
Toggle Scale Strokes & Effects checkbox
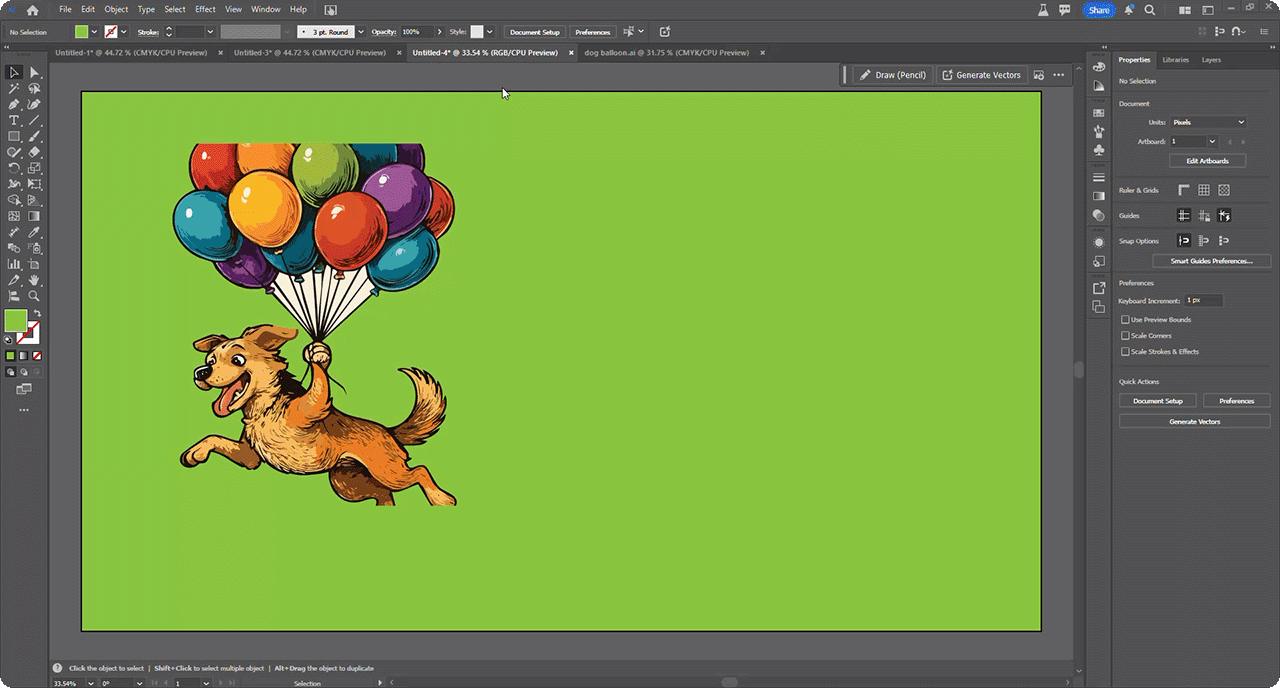point(1125,352)
